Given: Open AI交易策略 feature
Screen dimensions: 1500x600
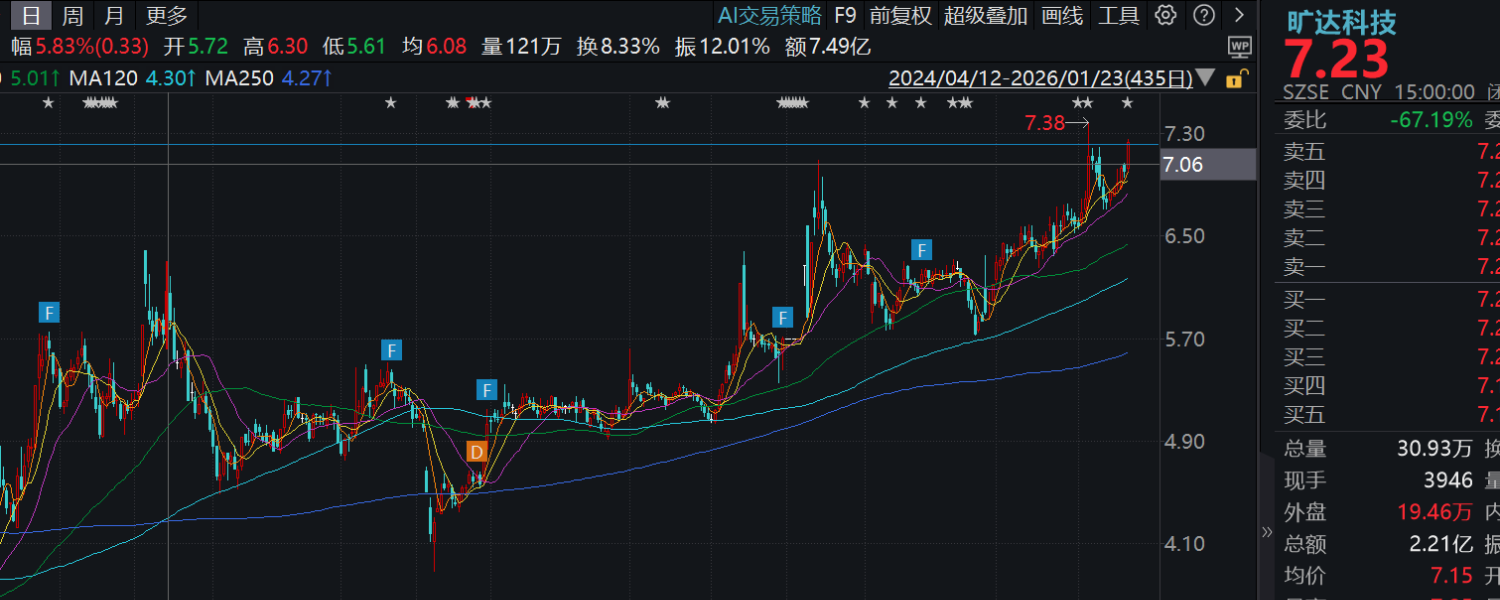Looking at the screenshot, I should point(770,15).
